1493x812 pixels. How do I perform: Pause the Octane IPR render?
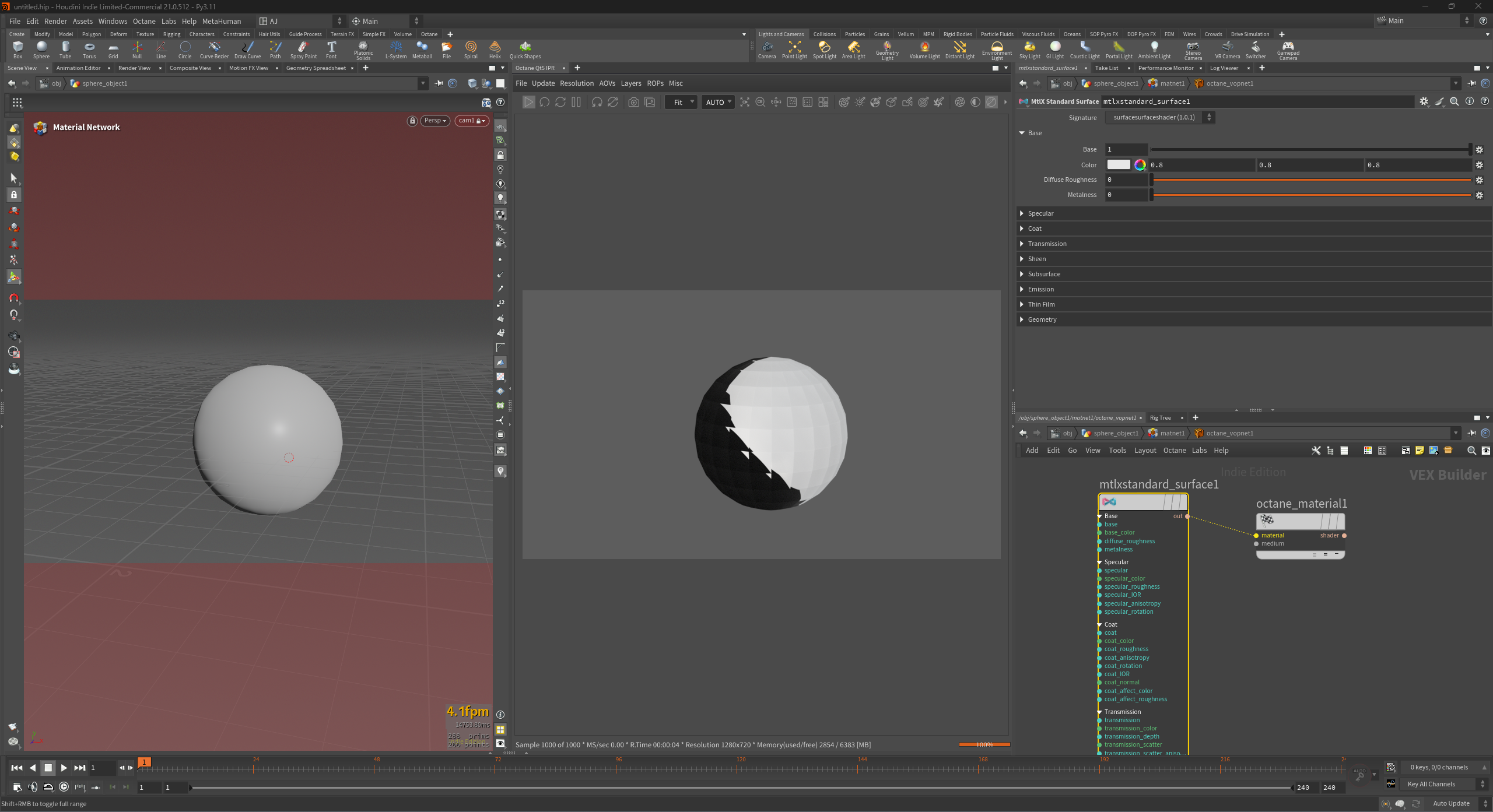tap(576, 102)
